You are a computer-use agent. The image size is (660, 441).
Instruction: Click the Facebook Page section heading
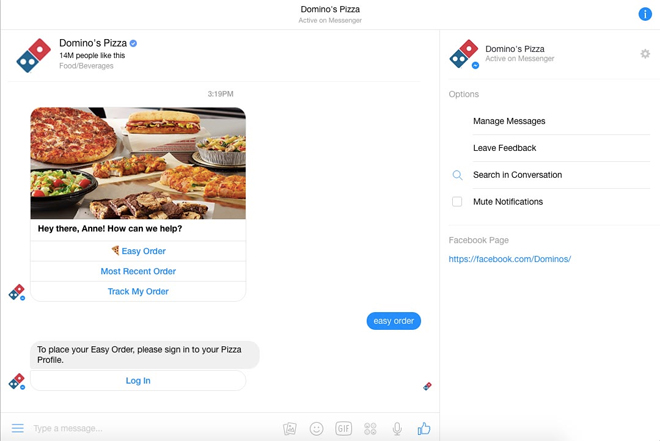(479, 240)
